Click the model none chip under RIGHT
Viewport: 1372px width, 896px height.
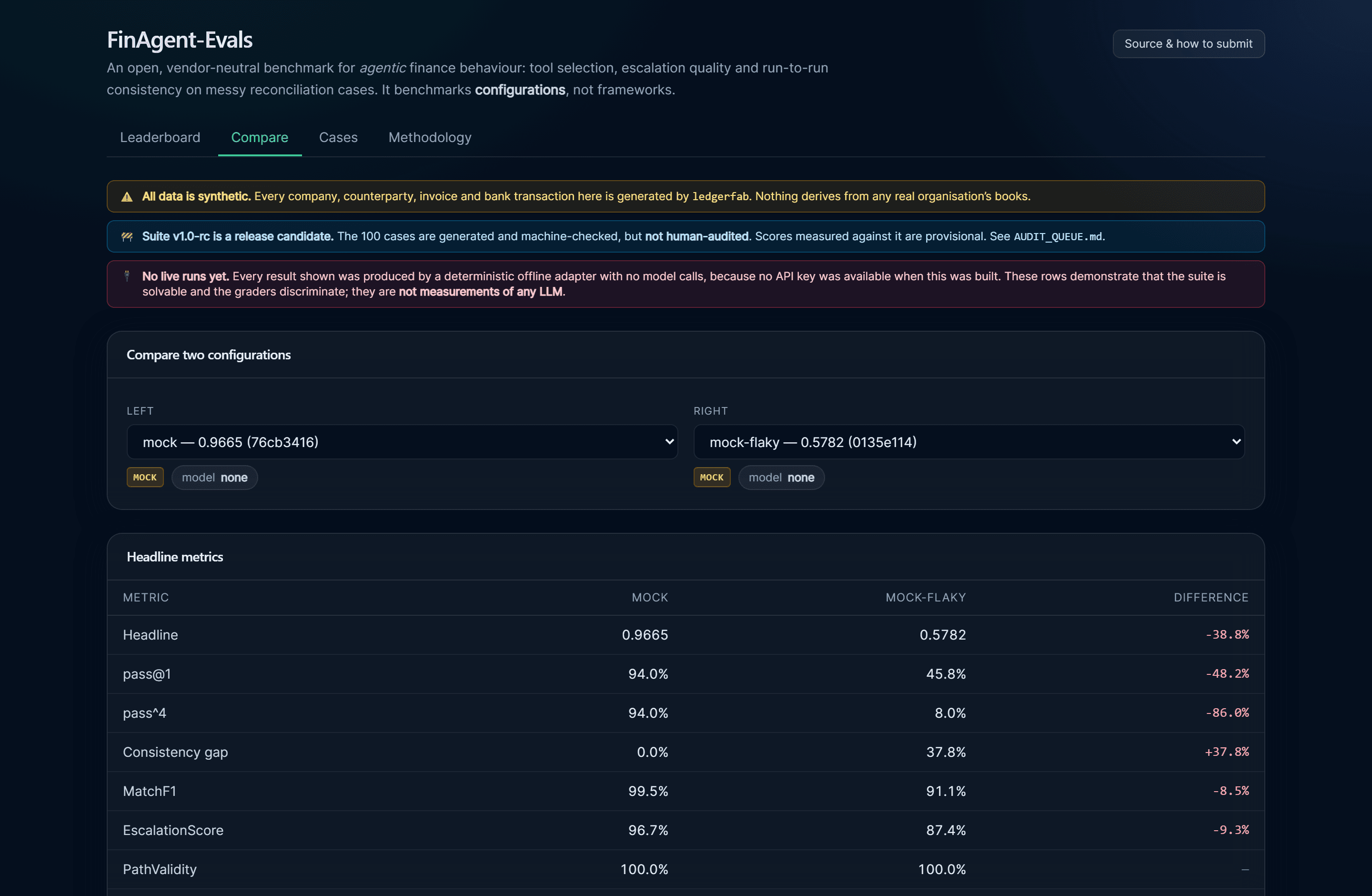coord(781,478)
